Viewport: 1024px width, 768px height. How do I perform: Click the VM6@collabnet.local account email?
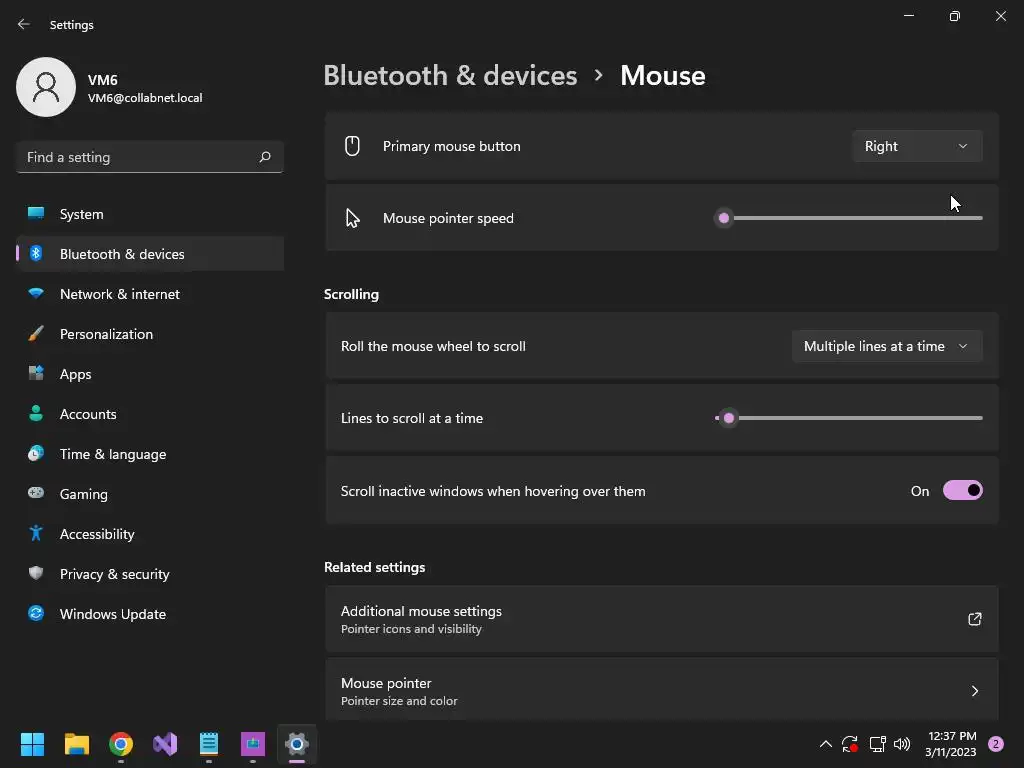point(145,98)
